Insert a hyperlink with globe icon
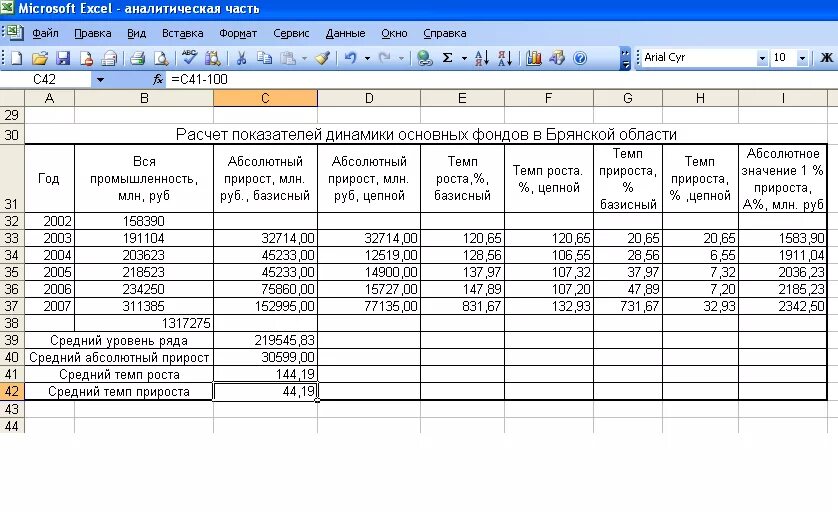 click(x=424, y=58)
